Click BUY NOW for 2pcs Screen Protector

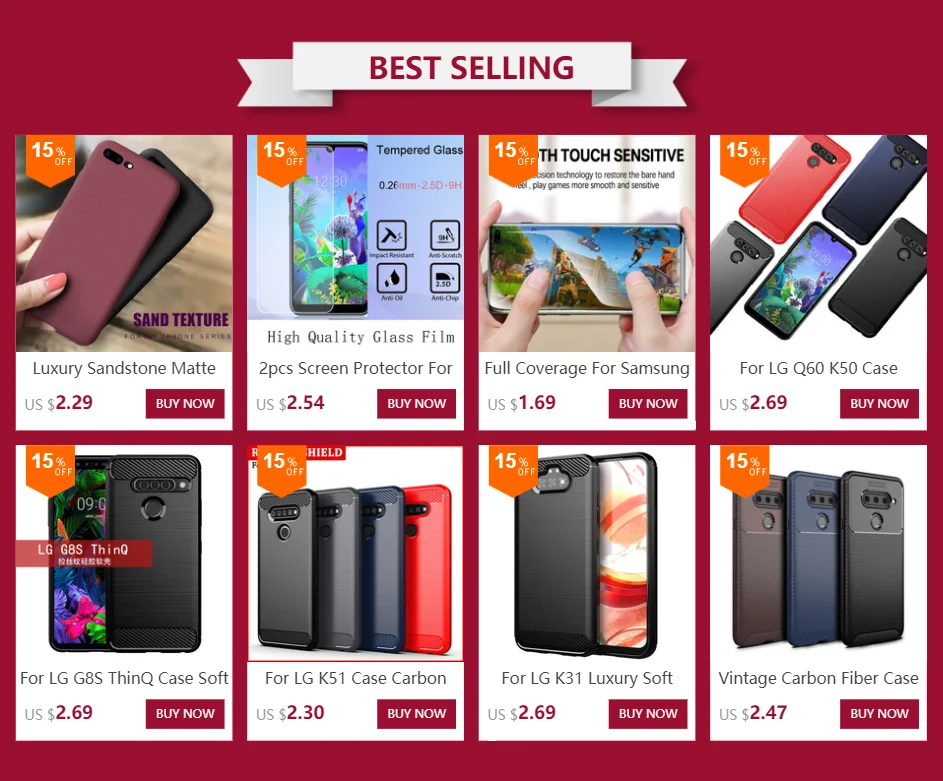pyautogui.click(x=416, y=403)
